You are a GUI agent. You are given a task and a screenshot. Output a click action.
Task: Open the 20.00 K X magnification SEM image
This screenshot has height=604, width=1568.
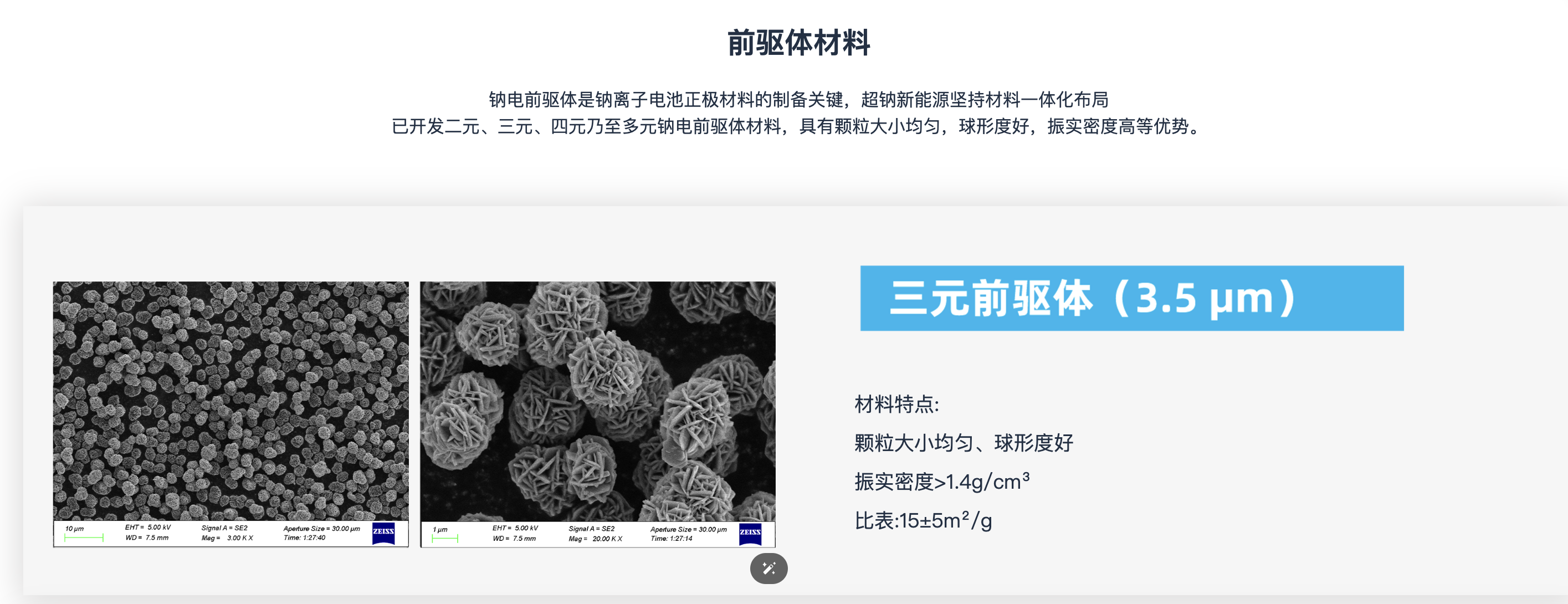597,402
